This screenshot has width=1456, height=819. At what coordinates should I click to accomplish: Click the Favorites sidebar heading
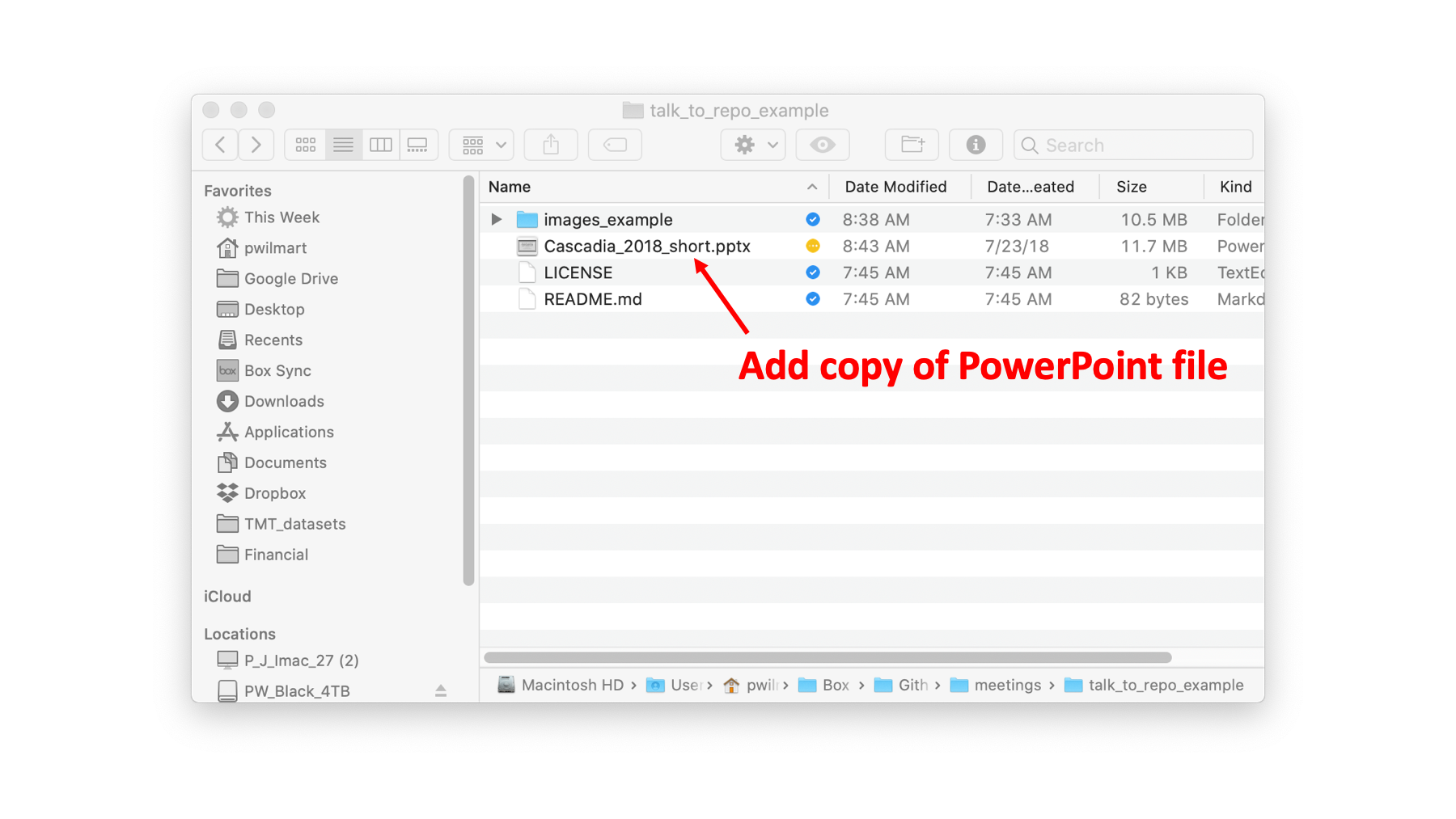238,191
